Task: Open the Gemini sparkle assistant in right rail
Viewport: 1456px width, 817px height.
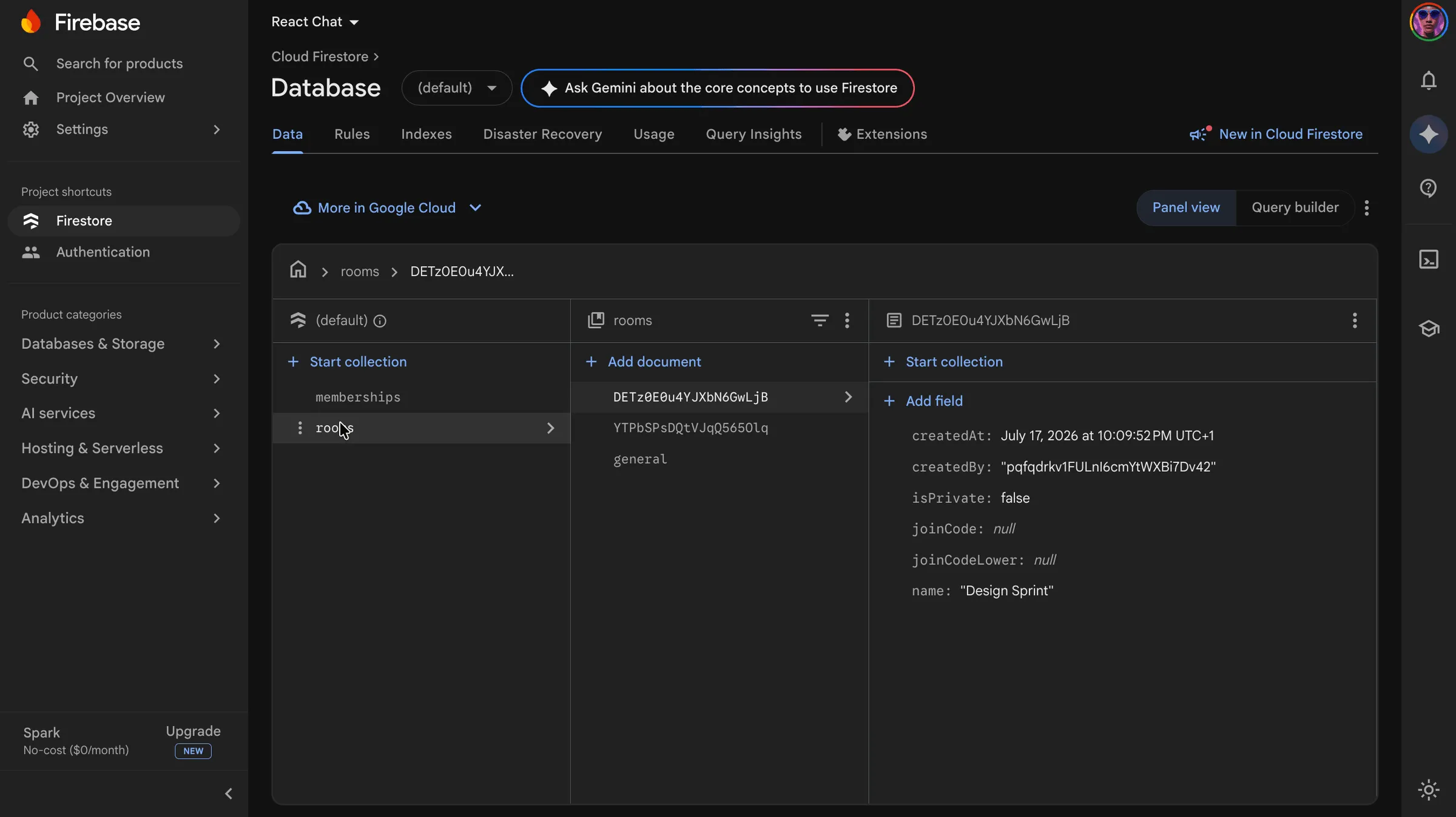Action: pos(1429,134)
